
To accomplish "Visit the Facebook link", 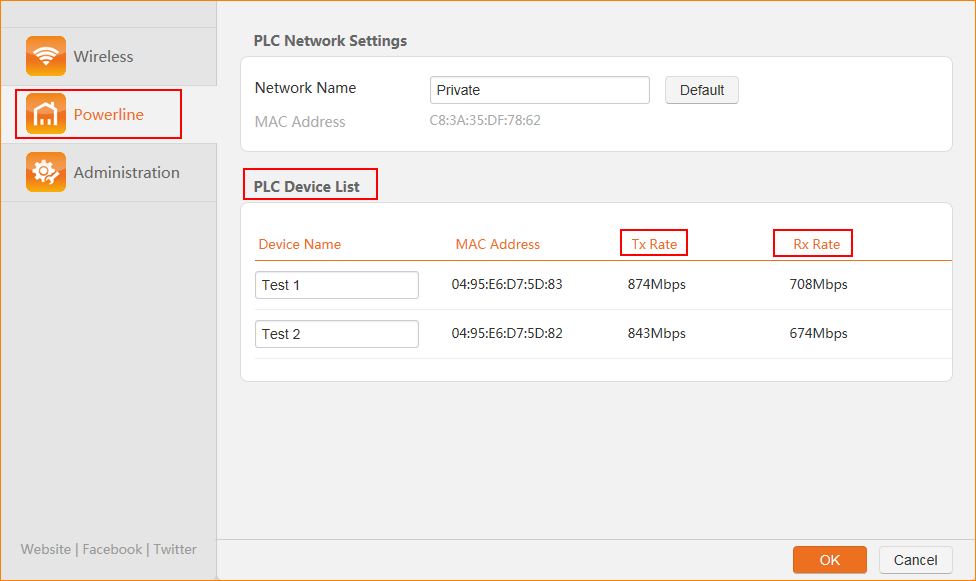I will tap(112, 549).
